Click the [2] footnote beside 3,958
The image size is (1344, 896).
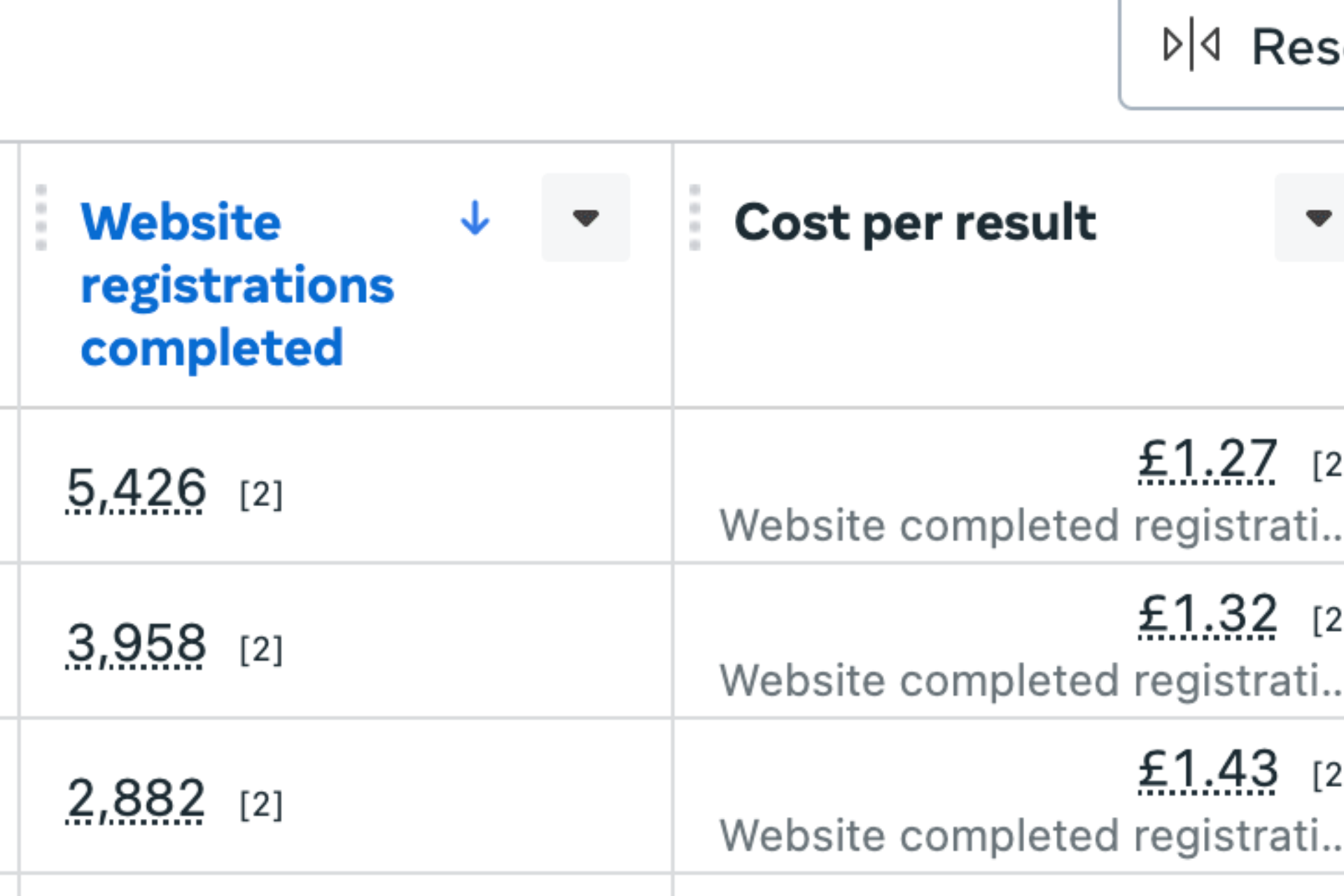point(261,650)
